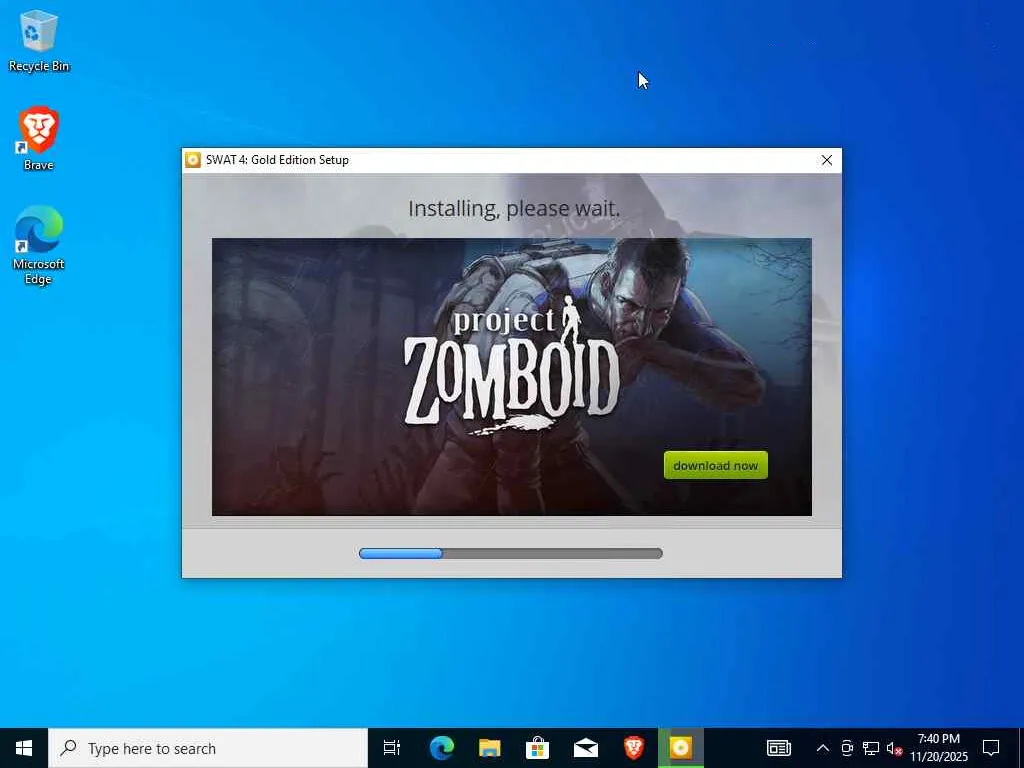
Task: Open the clock showing 7:40 PM
Action: 939,748
